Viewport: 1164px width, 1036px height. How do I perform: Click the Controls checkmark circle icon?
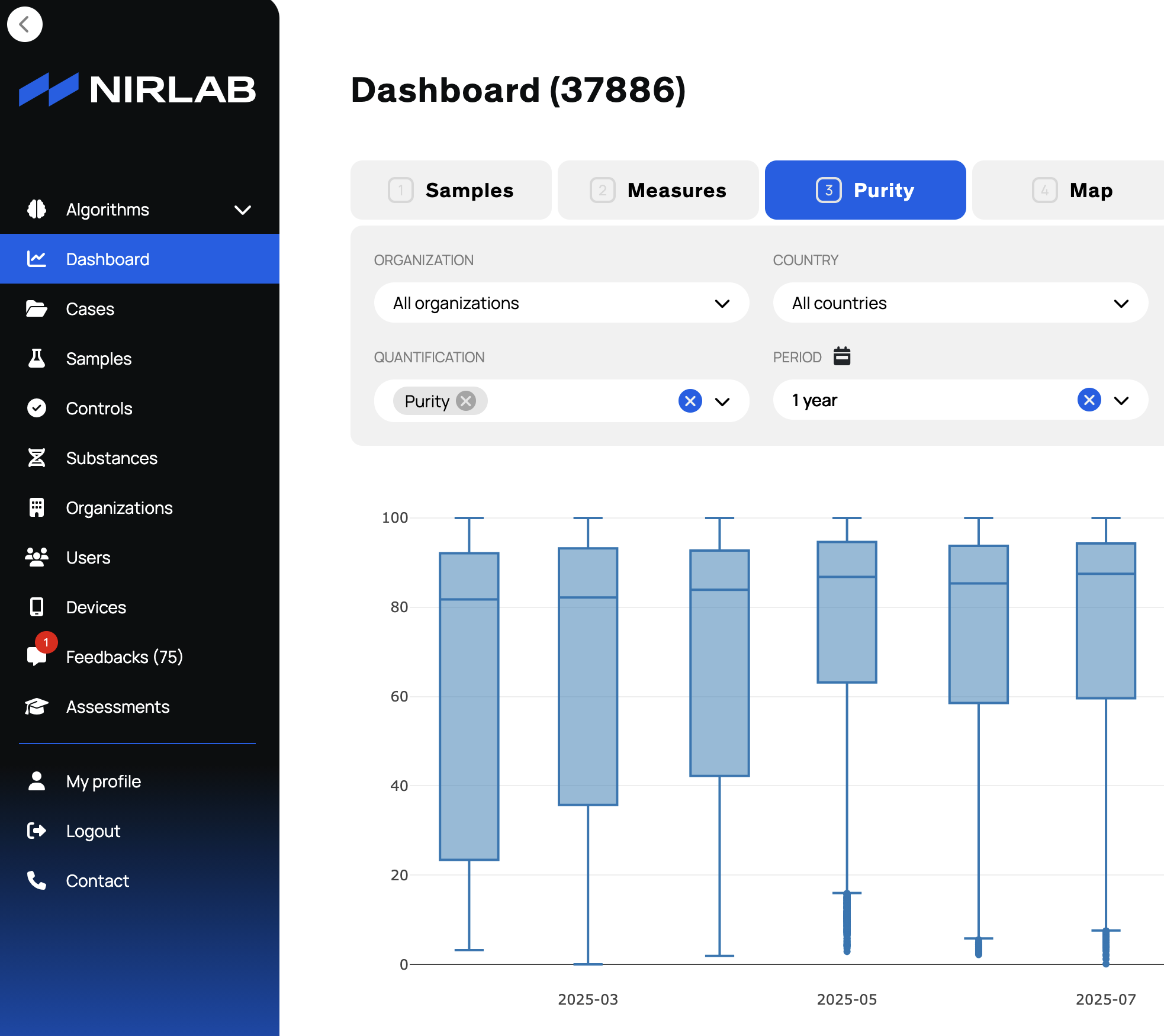point(36,408)
